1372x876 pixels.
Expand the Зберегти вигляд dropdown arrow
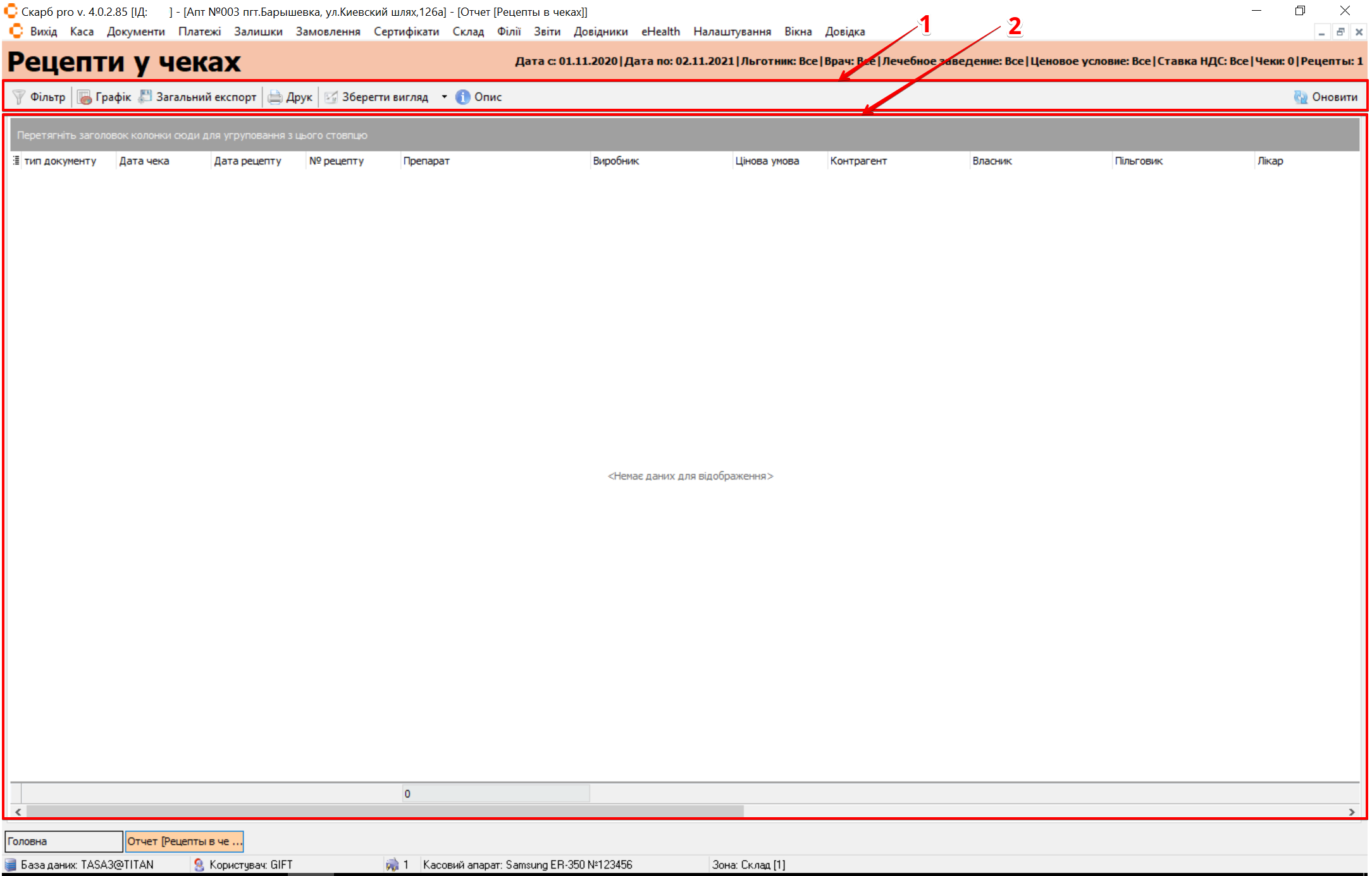click(x=444, y=97)
